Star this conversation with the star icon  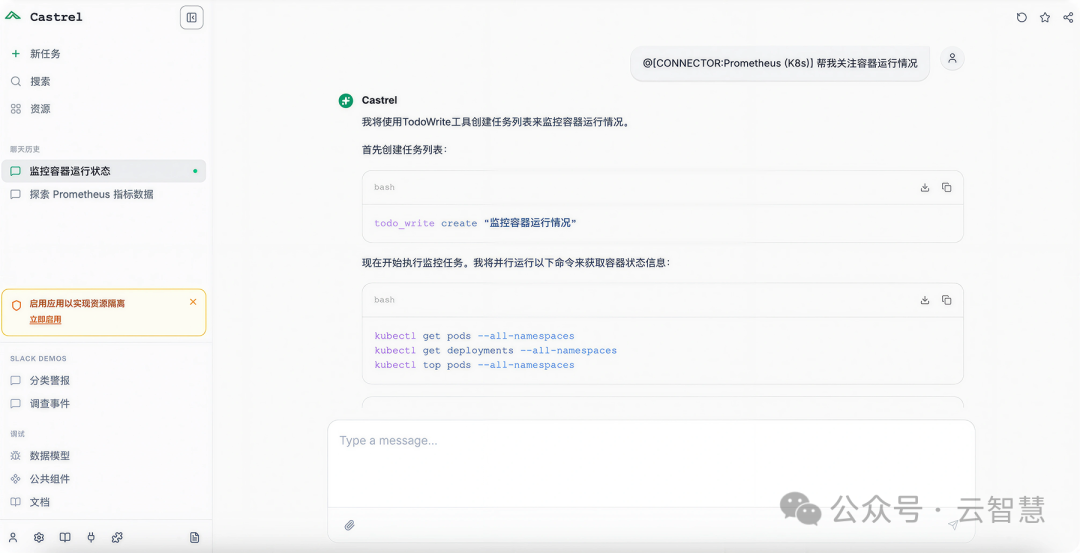point(1045,18)
